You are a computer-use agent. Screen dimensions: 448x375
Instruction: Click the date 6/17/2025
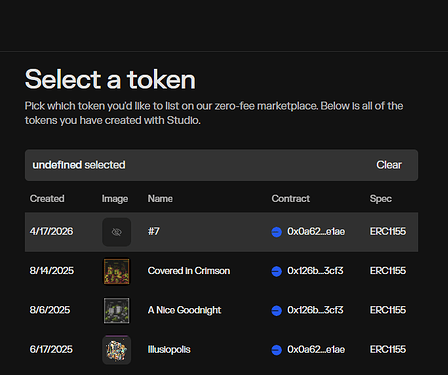coord(51,350)
